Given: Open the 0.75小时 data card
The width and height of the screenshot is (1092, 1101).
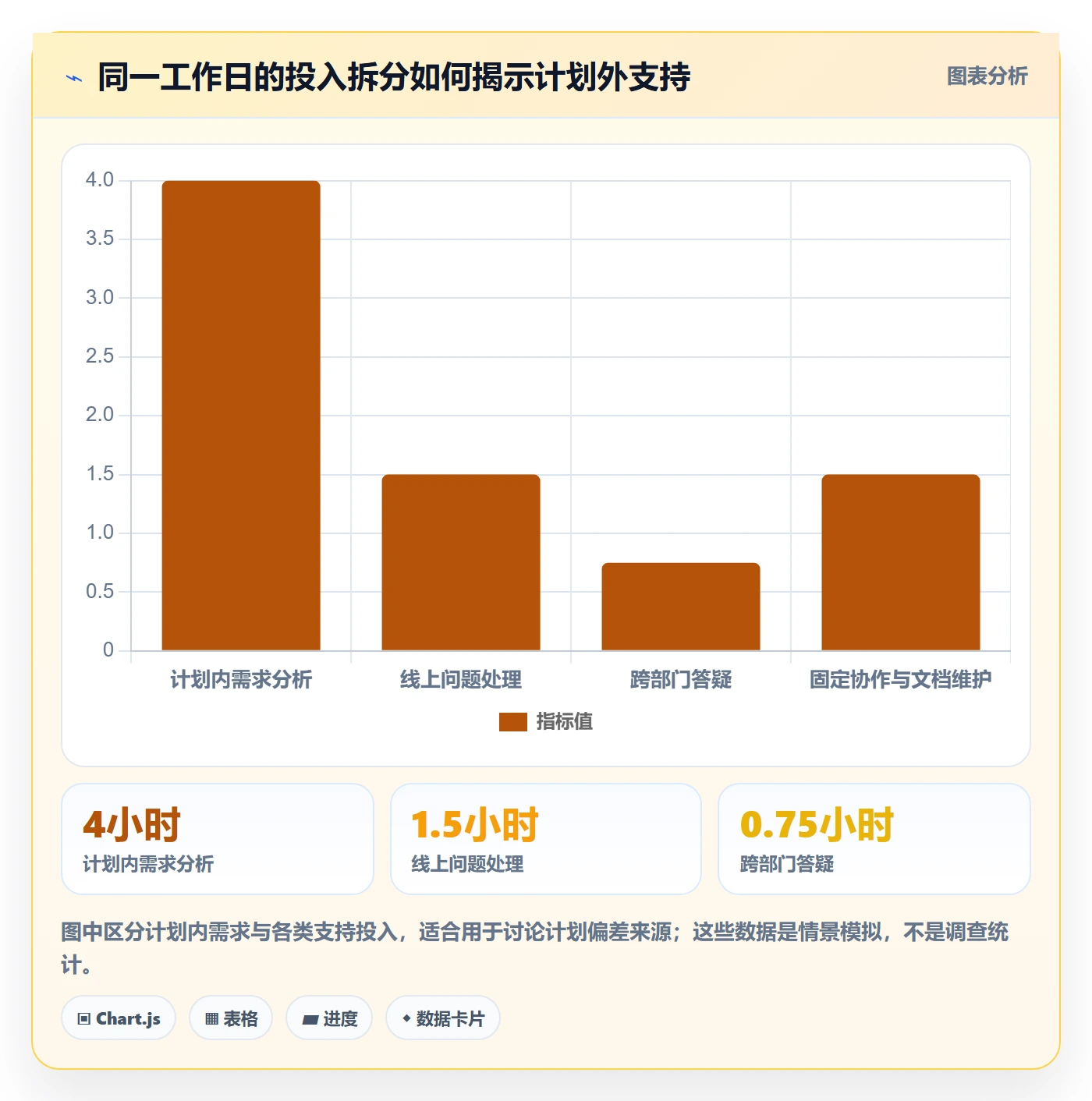Looking at the screenshot, I should (x=874, y=839).
